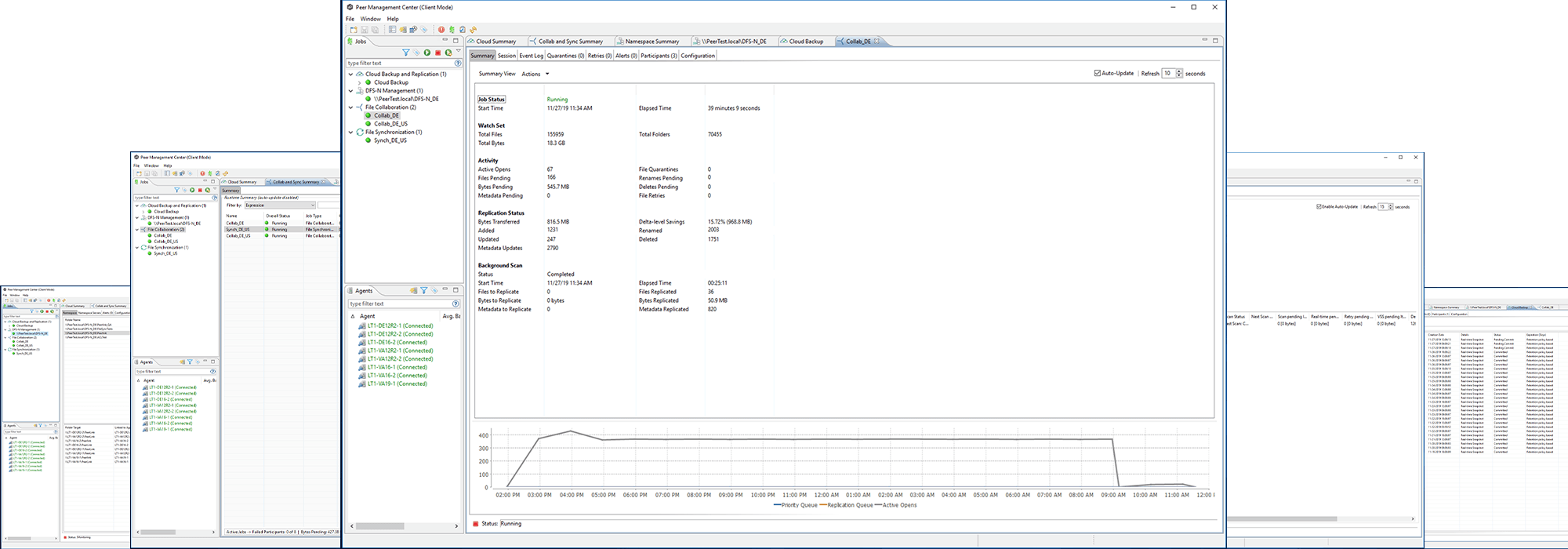Toggle the Auto-Update checkbox in front window

[1098, 73]
